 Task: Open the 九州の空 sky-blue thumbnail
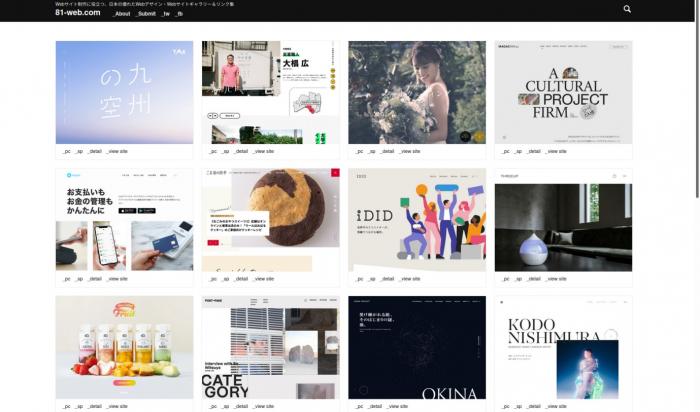(124, 92)
